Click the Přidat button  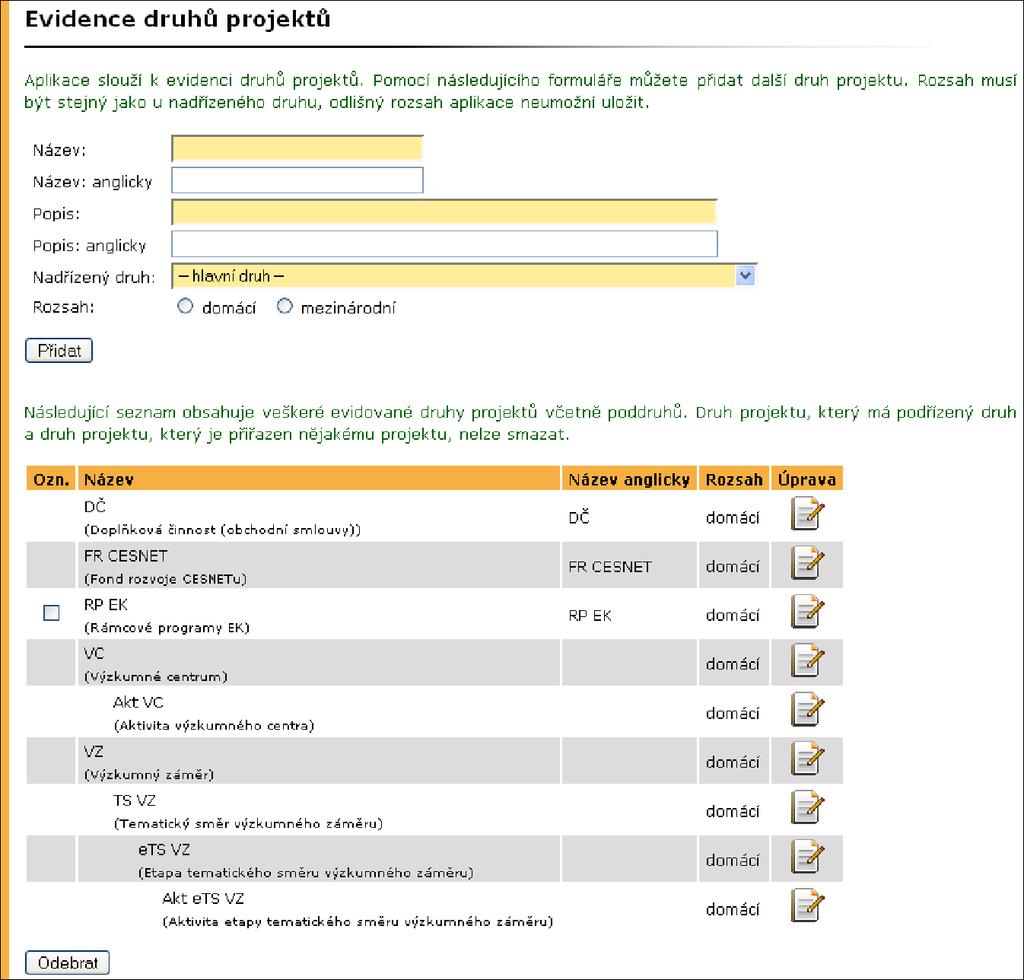(59, 351)
